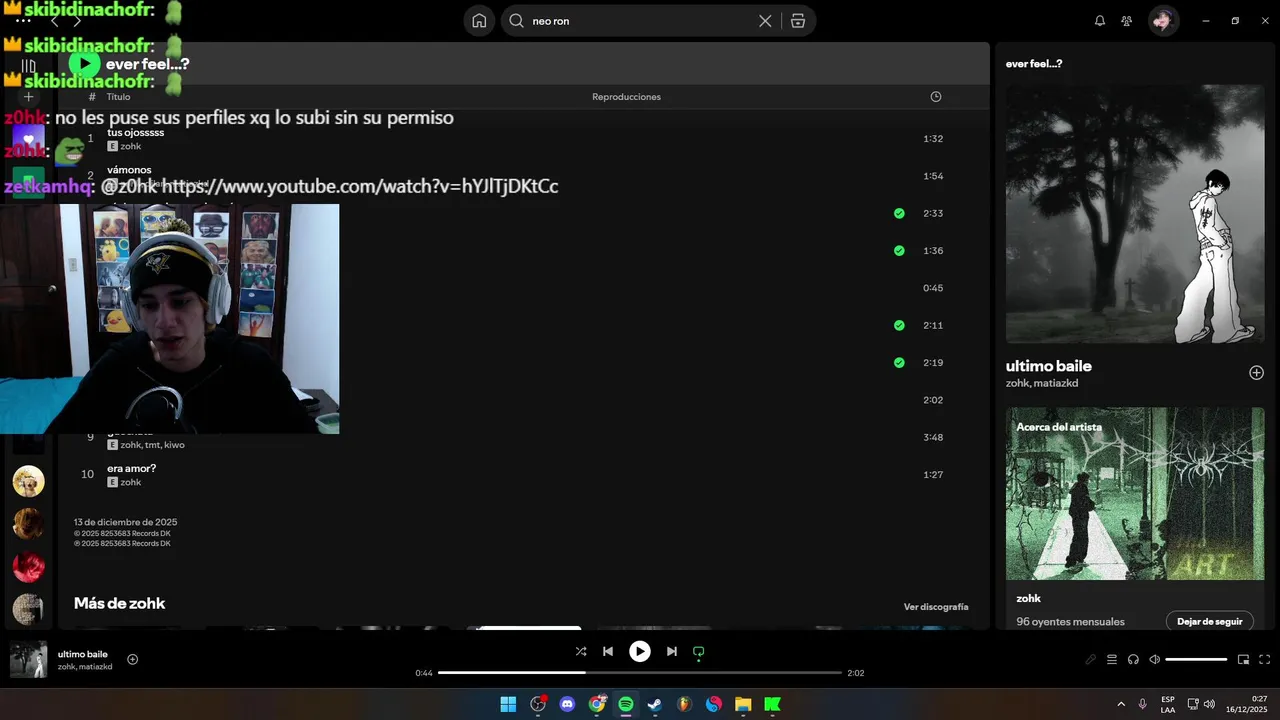Screen dimensions: 1280x720
Task: Adjust the volume slider
Action: 1196,659
